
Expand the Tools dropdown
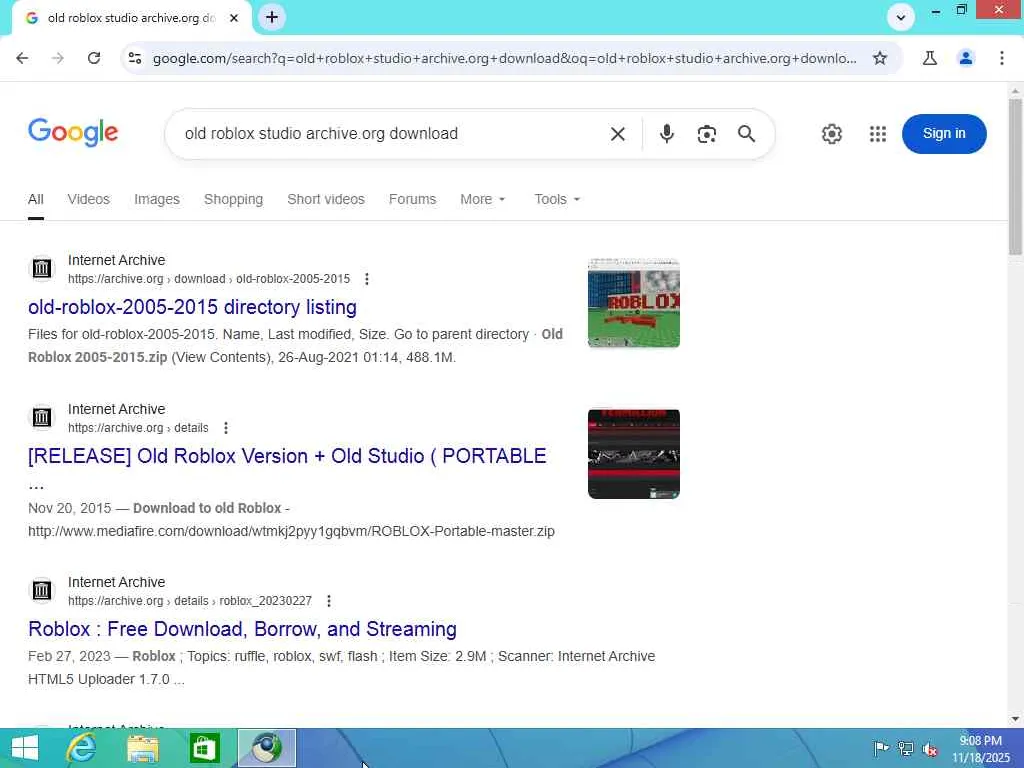pos(557,199)
